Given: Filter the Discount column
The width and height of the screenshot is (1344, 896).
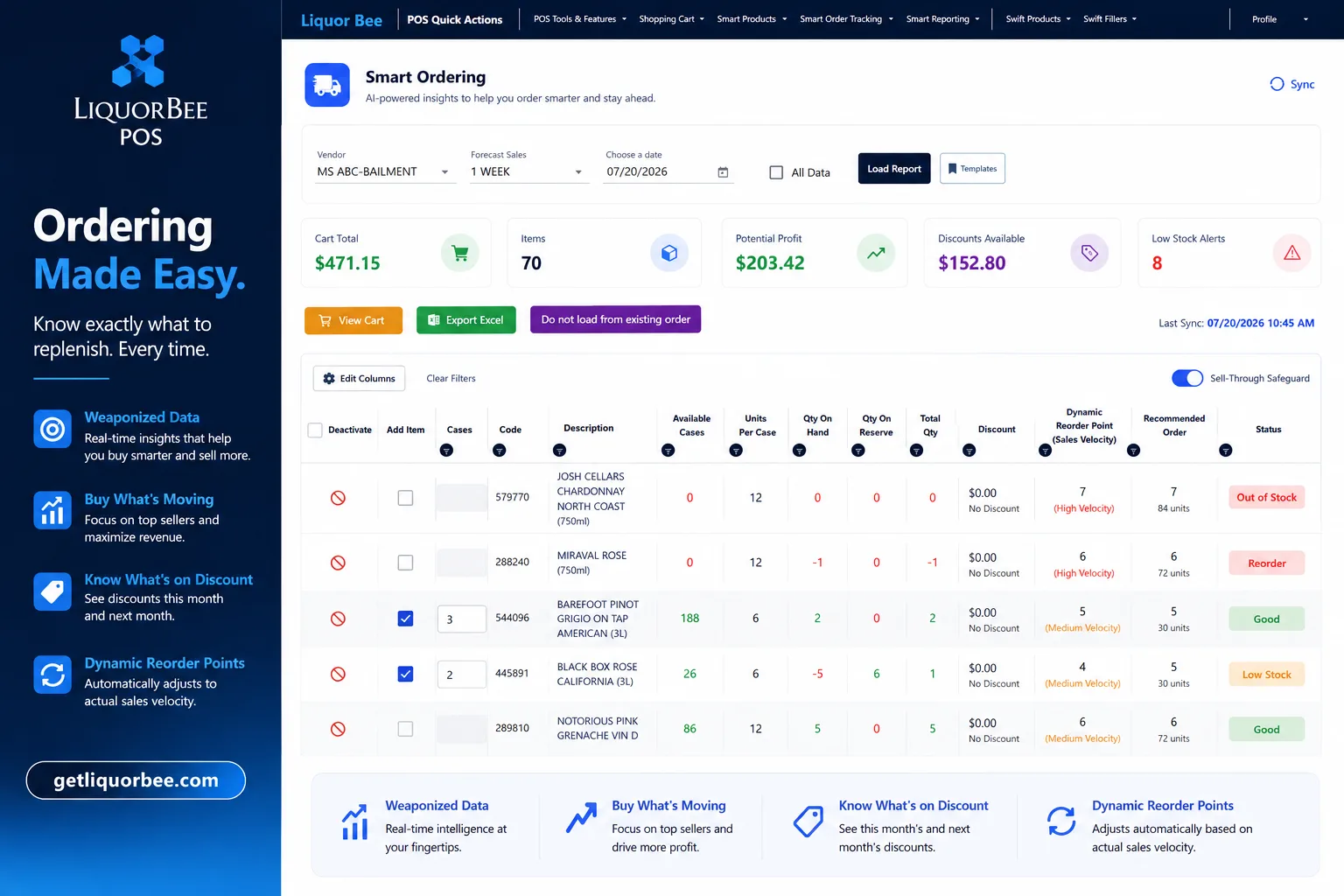Looking at the screenshot, I should [x=969, y=451].
